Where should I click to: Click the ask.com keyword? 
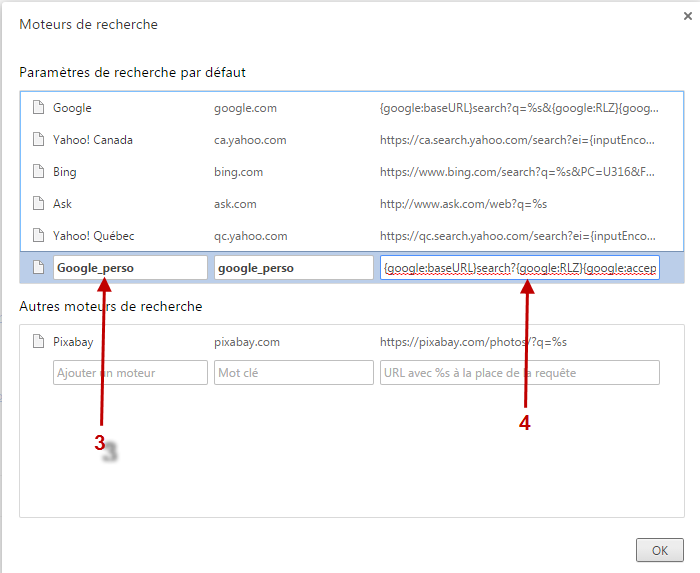[x=236, y=204]
